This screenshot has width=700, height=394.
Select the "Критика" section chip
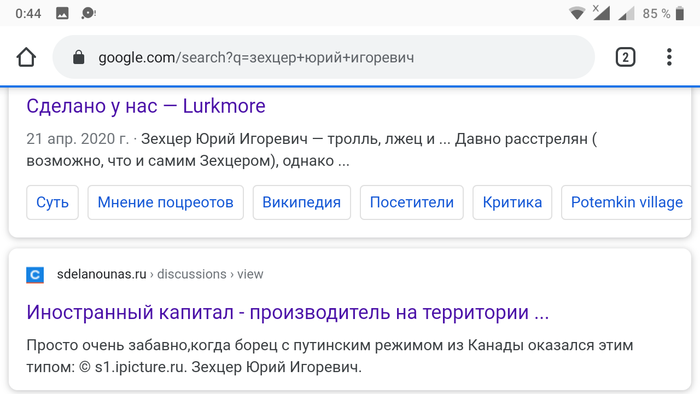pos(512,203)
